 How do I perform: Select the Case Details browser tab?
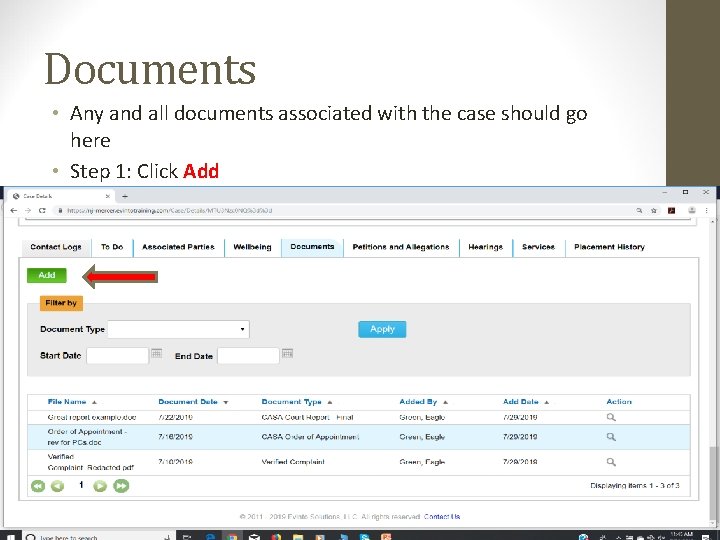click(61, 196)
